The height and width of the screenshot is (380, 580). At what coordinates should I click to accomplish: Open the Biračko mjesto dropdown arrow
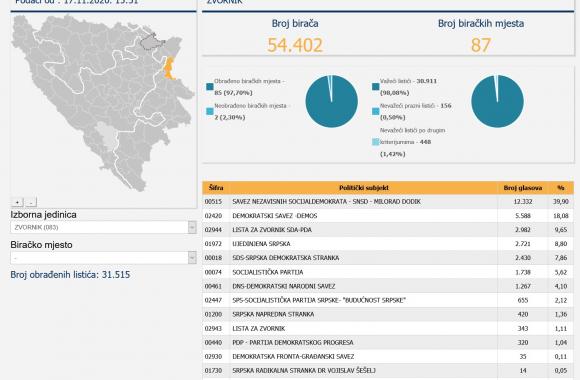click(192, 258)
